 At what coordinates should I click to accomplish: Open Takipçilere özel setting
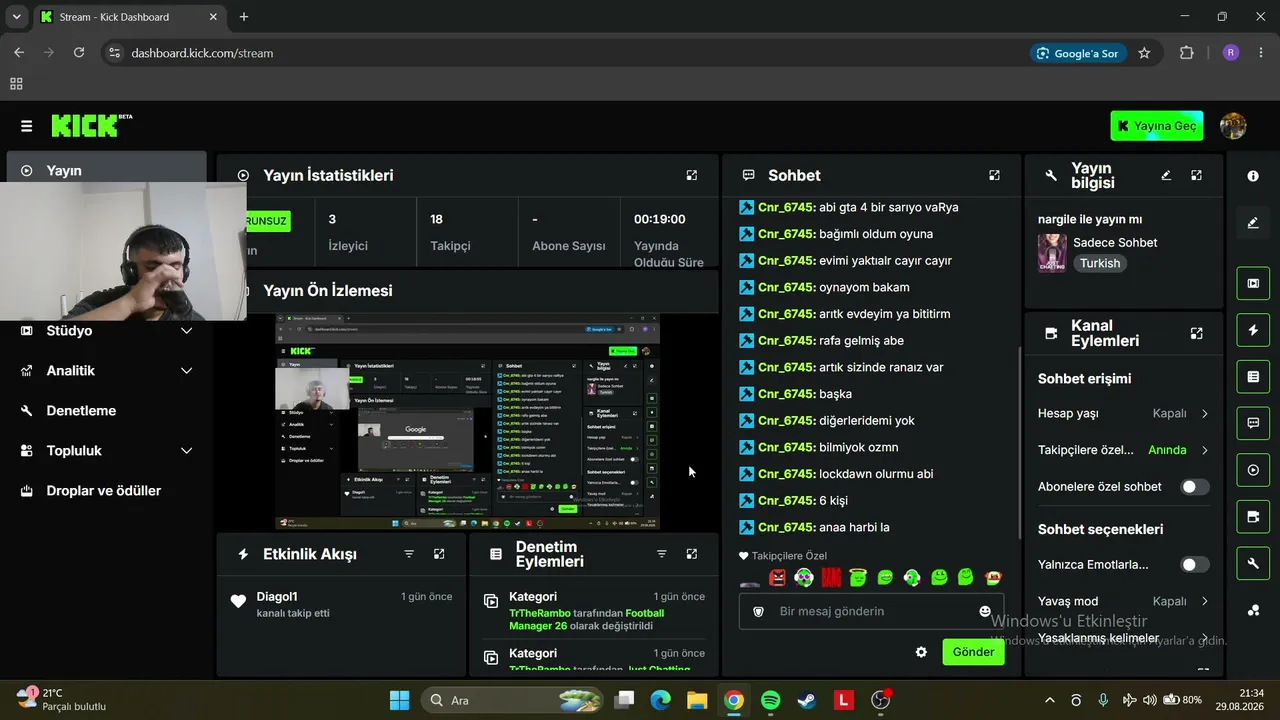1124,450
